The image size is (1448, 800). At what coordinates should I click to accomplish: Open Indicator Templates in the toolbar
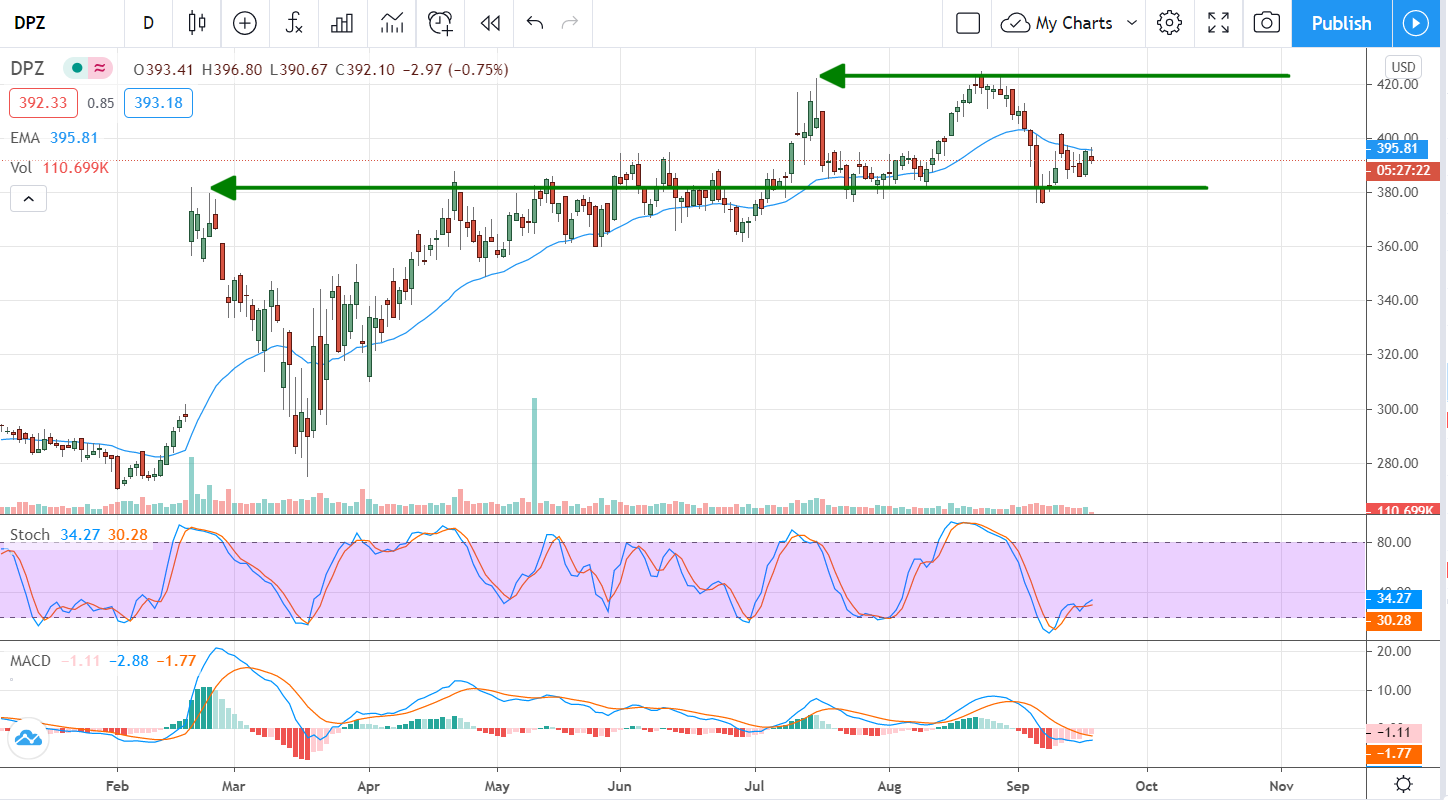point(392,23)
